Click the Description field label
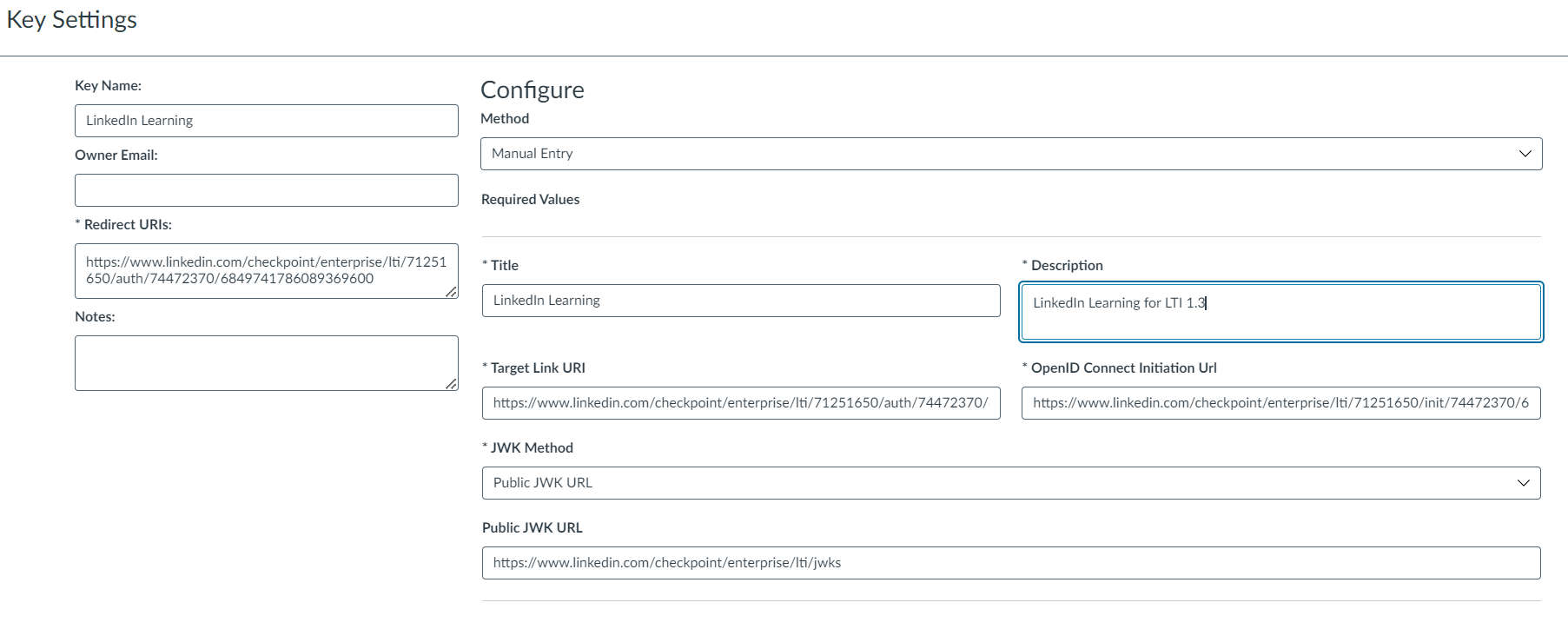The width and height of the screenshot is (1568, 629). 1062,265
